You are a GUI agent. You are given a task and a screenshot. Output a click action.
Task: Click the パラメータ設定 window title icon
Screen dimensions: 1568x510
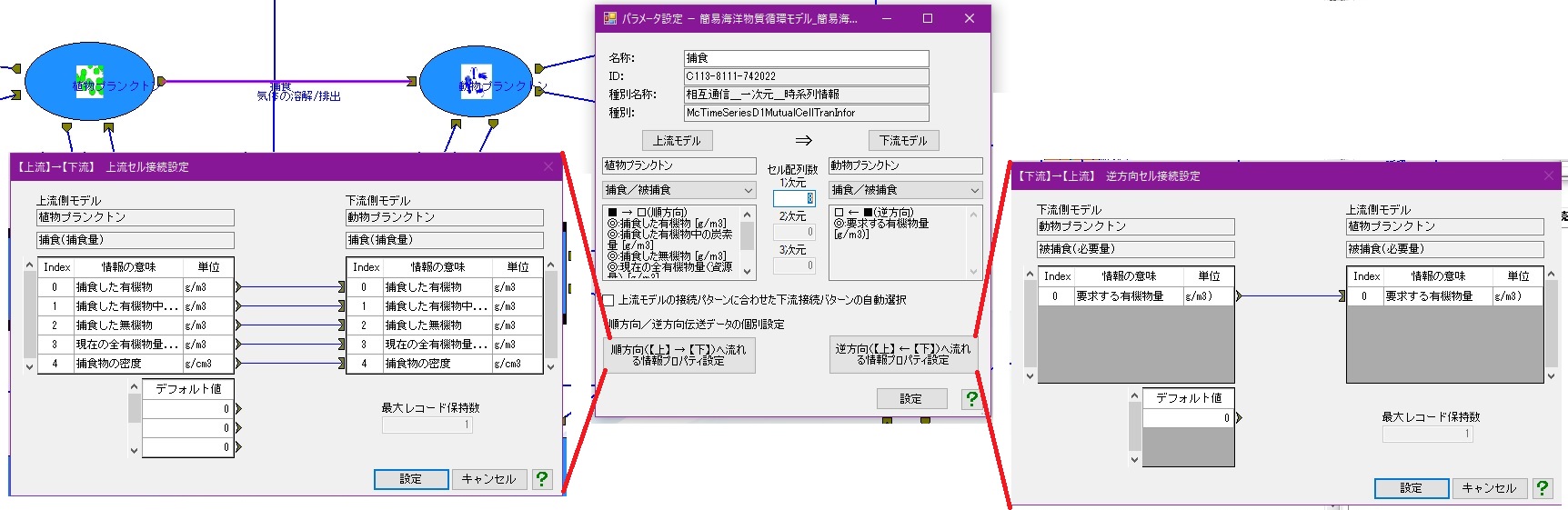pos(610,18)
